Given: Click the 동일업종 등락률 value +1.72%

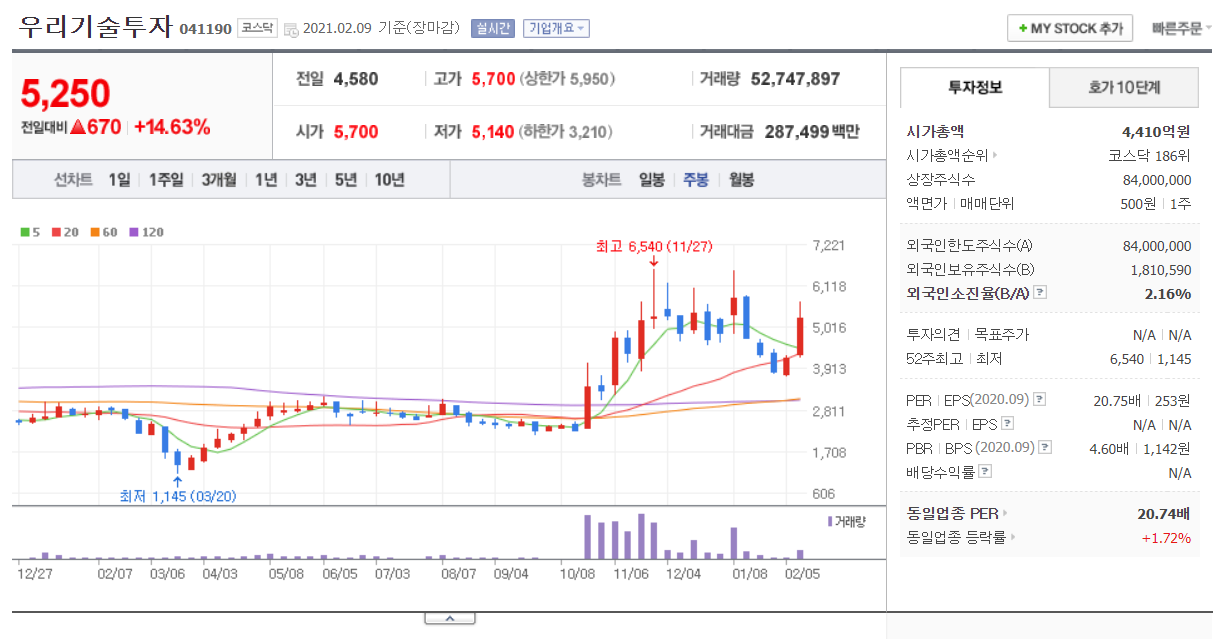Looking at the screenshot, I should (x=1166, y=538).
